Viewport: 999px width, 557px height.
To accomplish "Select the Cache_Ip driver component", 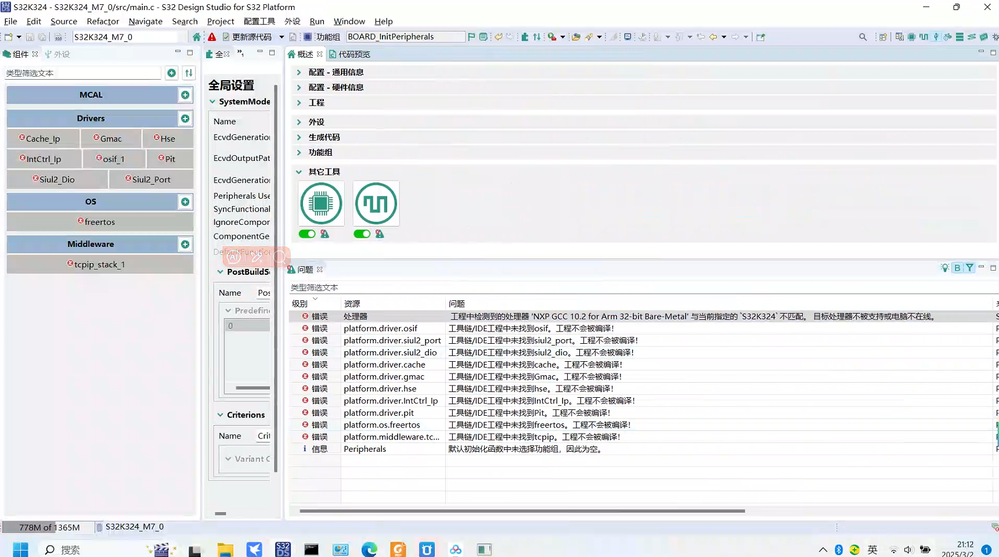I will pyautogui.click(x=43, y=138).
